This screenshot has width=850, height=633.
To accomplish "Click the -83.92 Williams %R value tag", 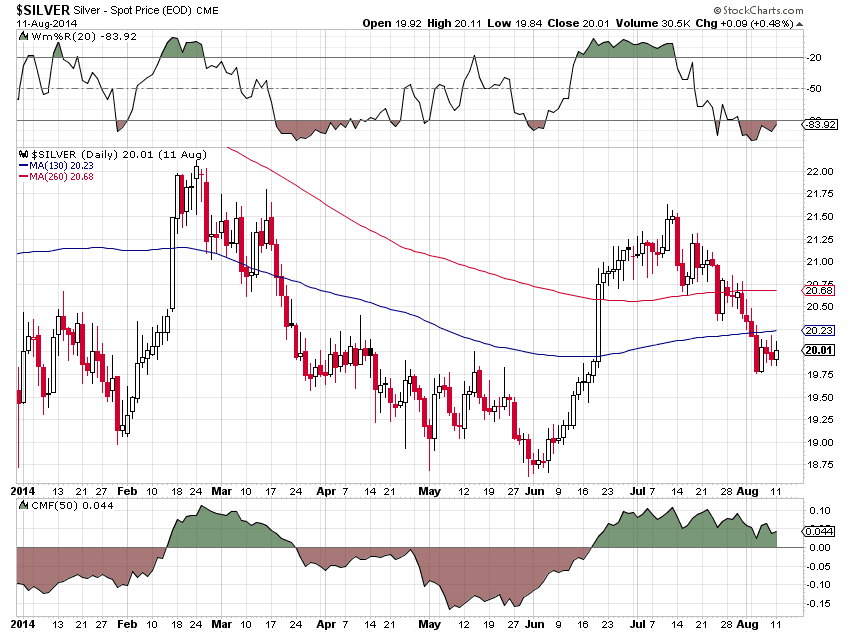I will click(x=820, y=125).
